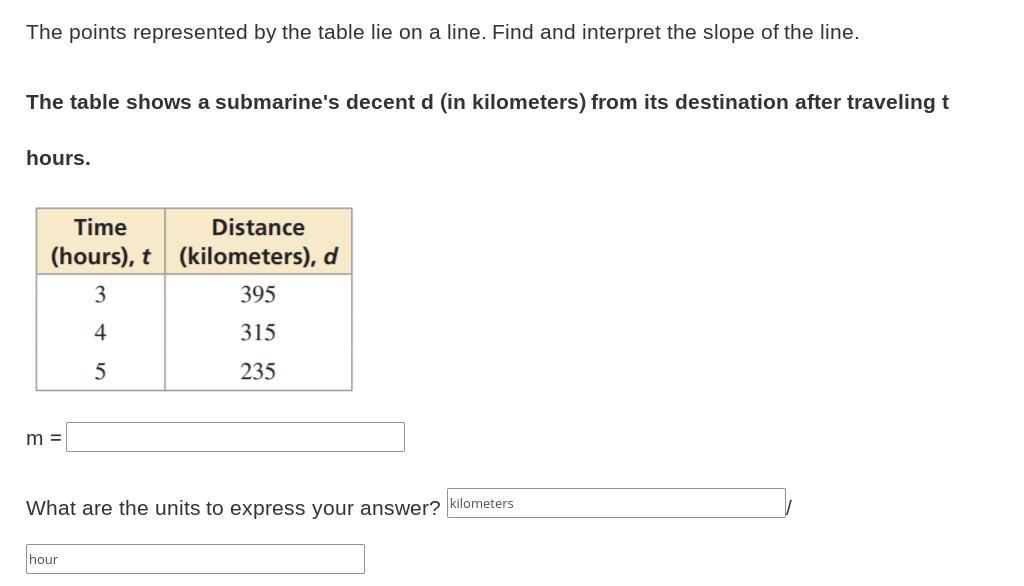Click the 'What are the units' question text
The height and width of the screenshot is (586, 1024).
click(x=232, y=508)
